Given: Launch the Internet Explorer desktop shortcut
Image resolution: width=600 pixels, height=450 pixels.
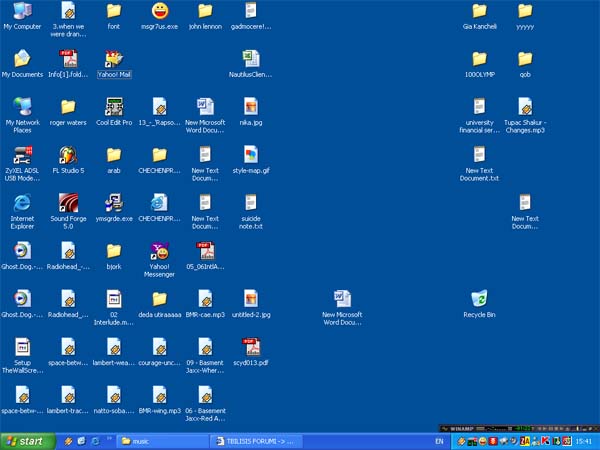Looking at the screenshot, I should tap(22, 212).
